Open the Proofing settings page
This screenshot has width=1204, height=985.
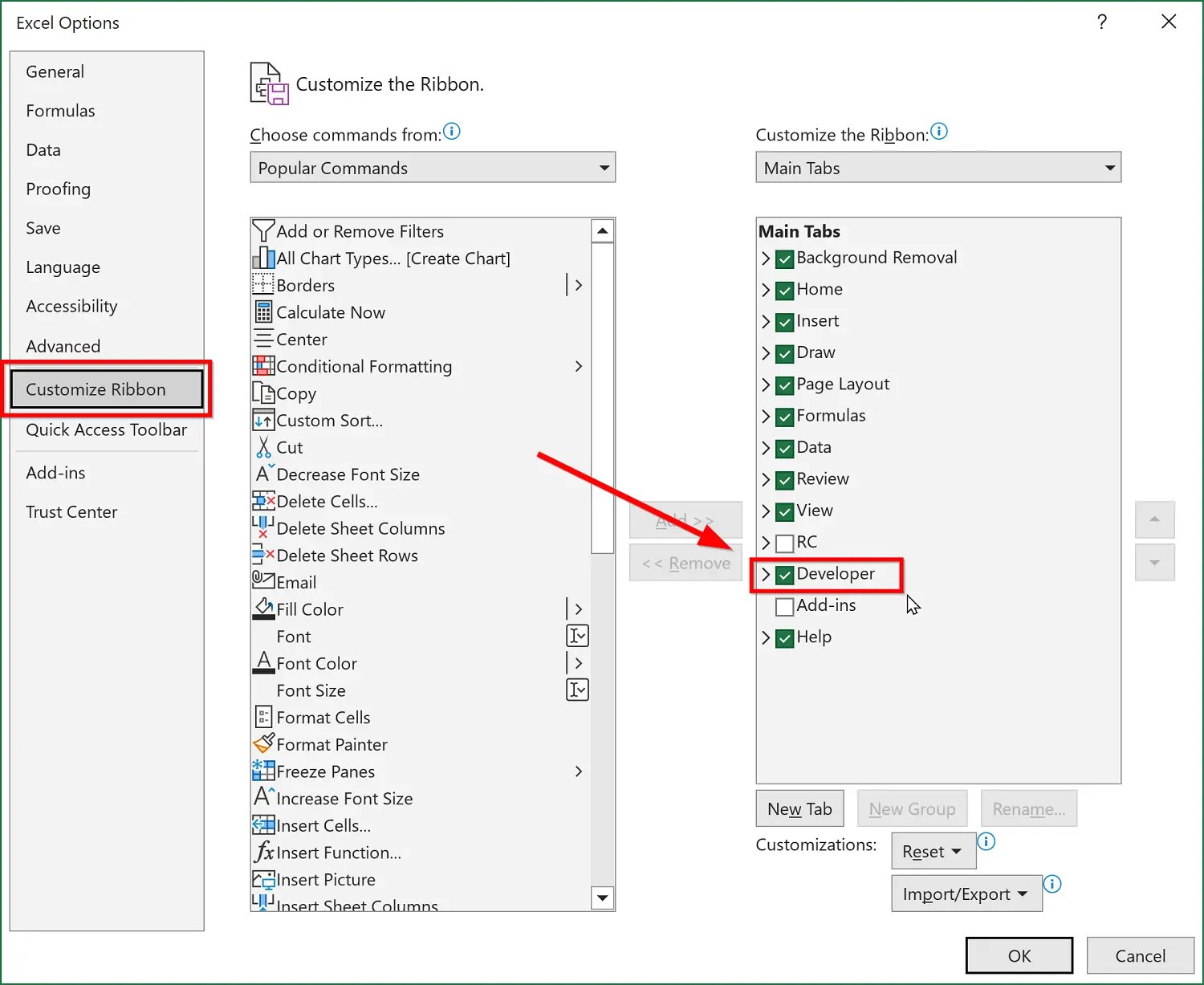(x=58, y=189)
